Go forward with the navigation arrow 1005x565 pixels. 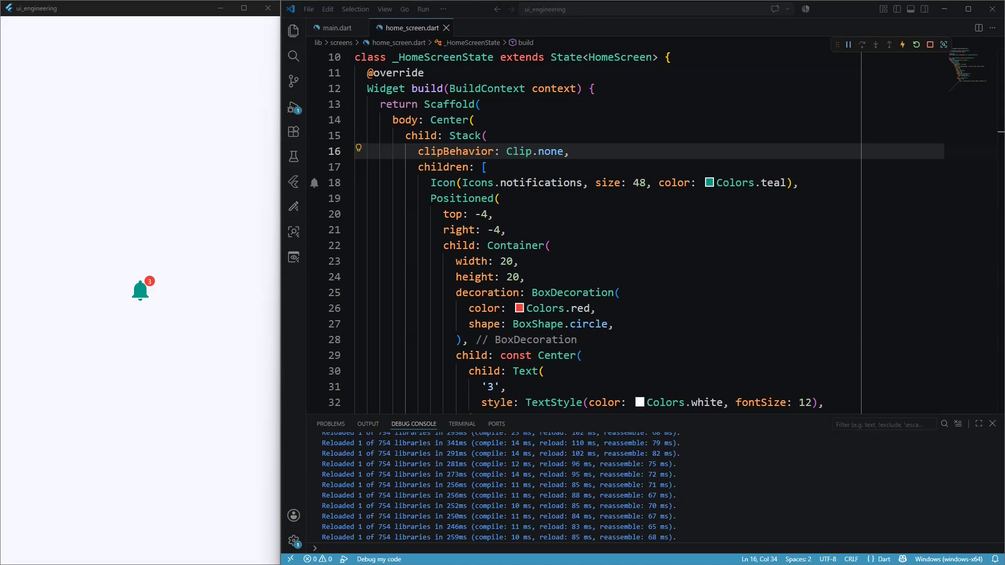[x=511, y=9]
